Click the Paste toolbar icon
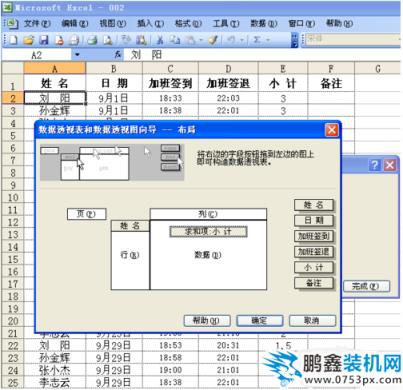The width and height of the screenshot is (403, 390). [190, 40]
